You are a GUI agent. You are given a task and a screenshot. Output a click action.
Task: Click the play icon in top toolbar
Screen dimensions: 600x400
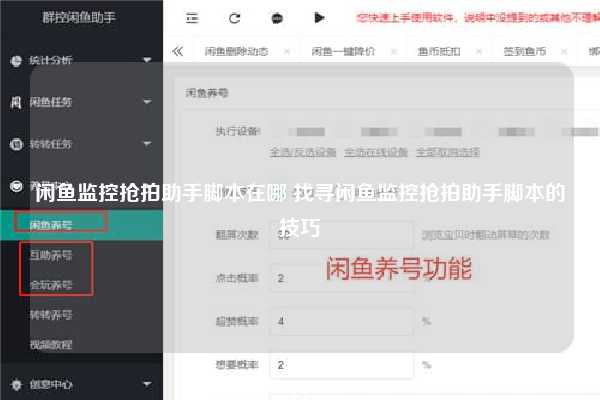tap(319, 18)
